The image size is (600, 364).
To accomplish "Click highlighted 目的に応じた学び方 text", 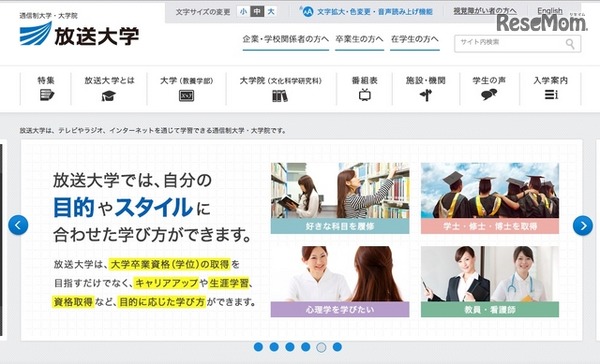I will 162,302.
